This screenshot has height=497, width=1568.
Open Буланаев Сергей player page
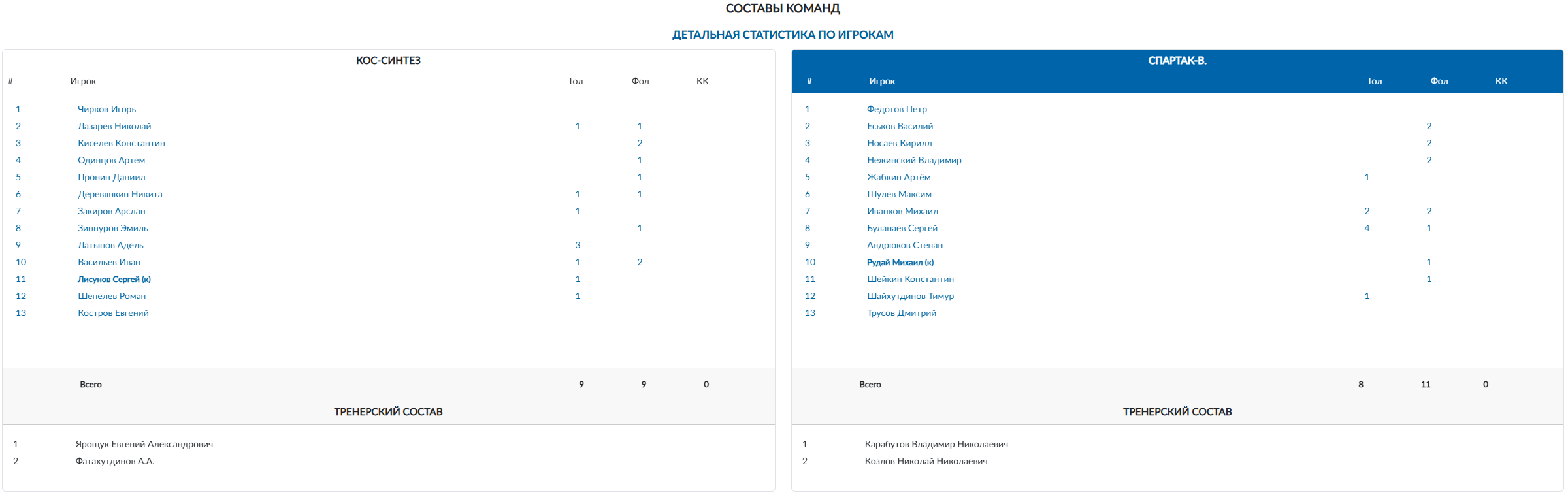pyautogui.click(x=902, y=228)
